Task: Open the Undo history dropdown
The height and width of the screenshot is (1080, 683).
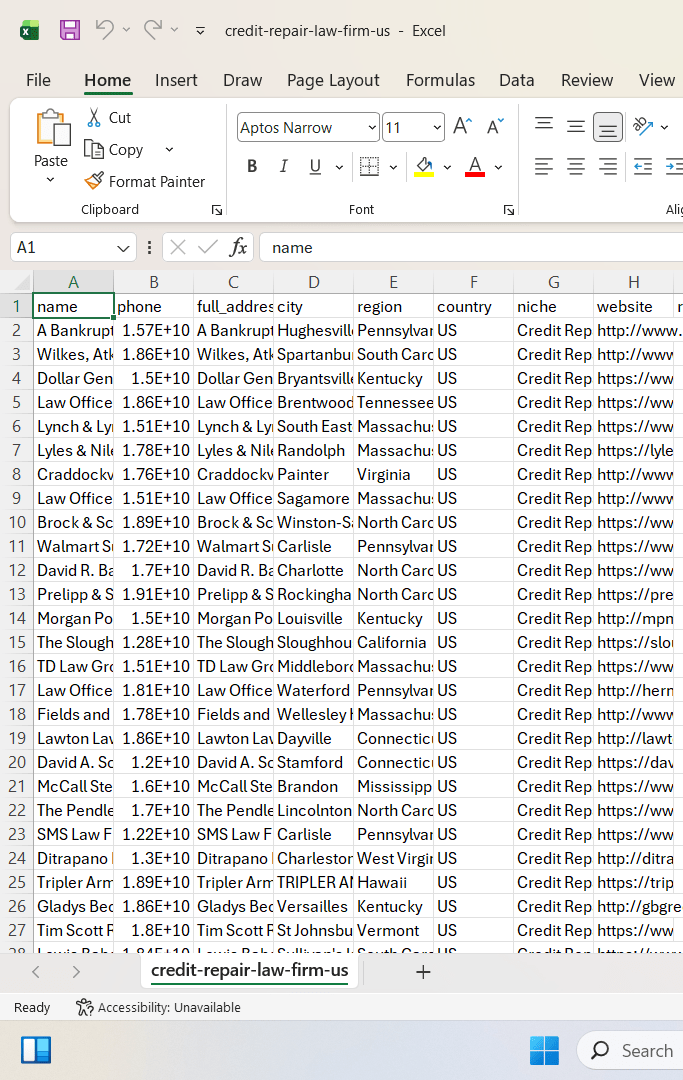Action: point(126,30)
